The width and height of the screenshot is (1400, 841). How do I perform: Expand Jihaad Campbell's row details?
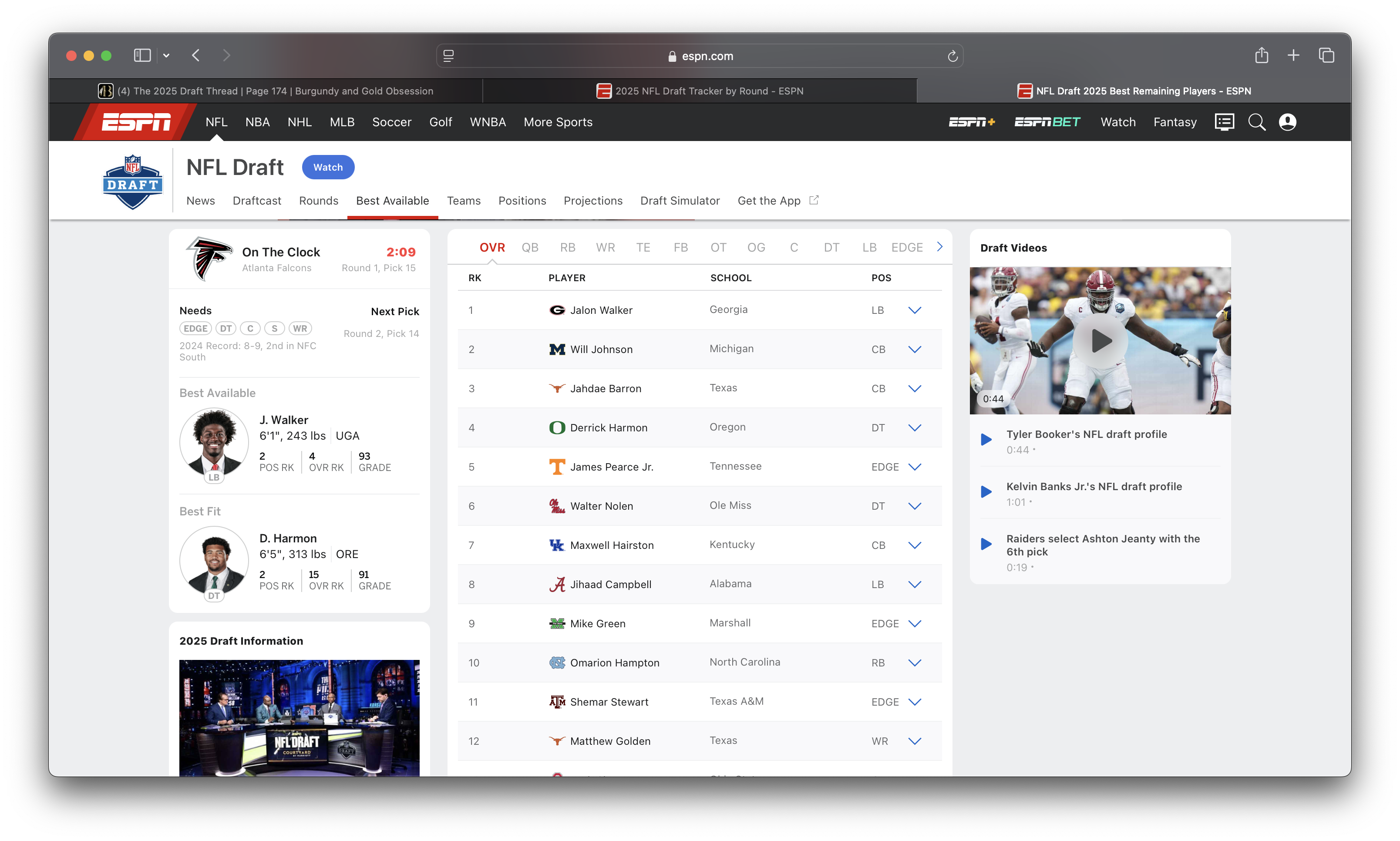(x=915, y=584)
